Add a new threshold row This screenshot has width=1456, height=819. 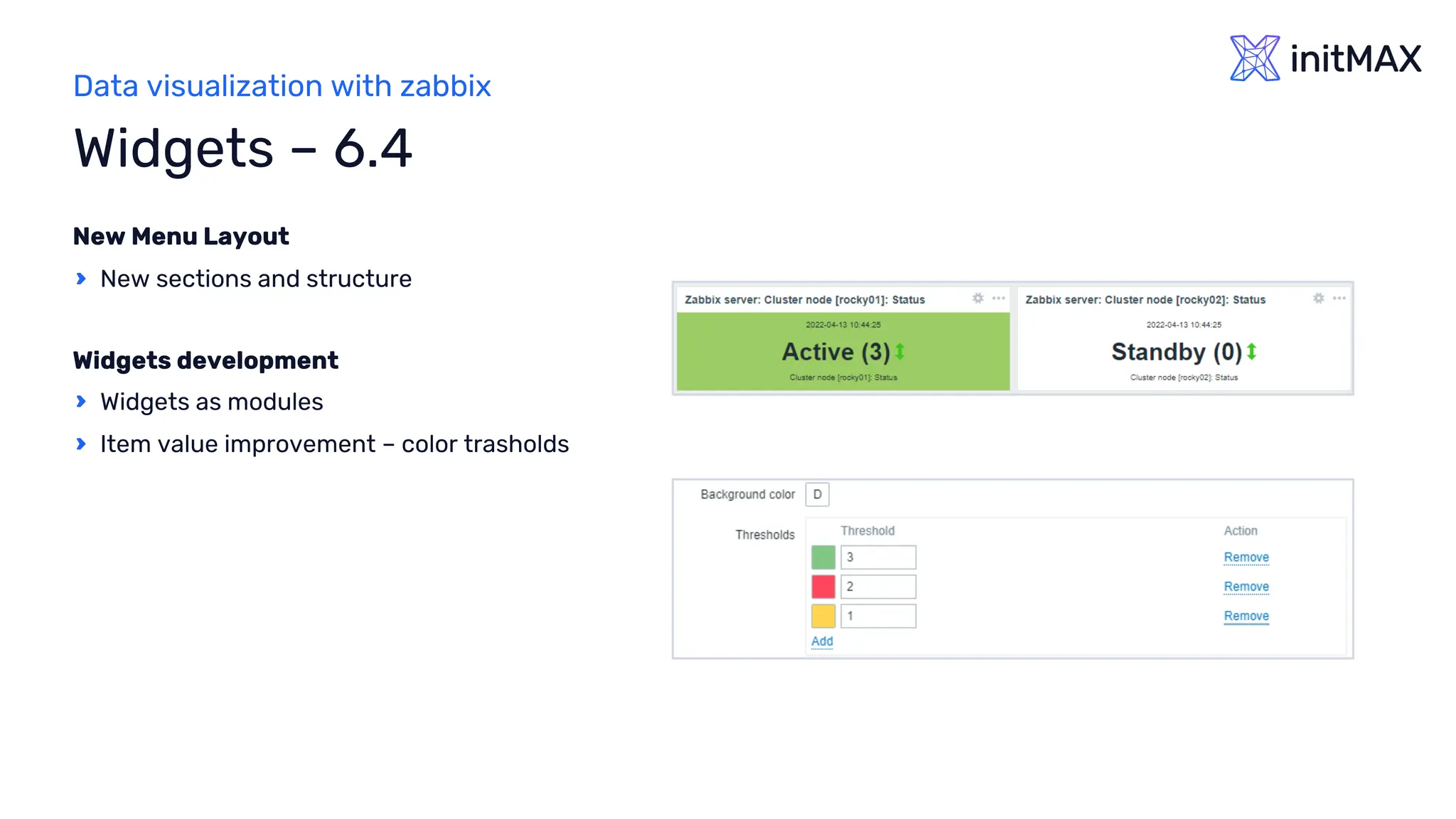(x=822, y=641)
